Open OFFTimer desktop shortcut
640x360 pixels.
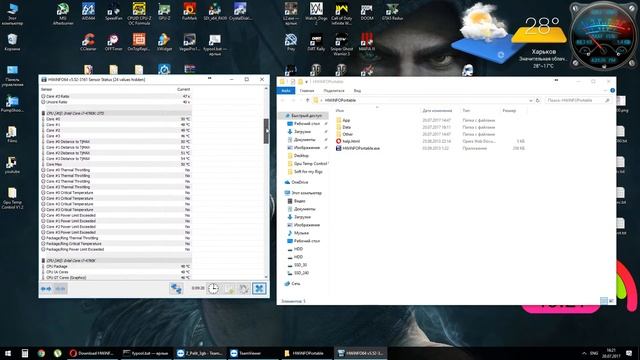tap(113, 42)
